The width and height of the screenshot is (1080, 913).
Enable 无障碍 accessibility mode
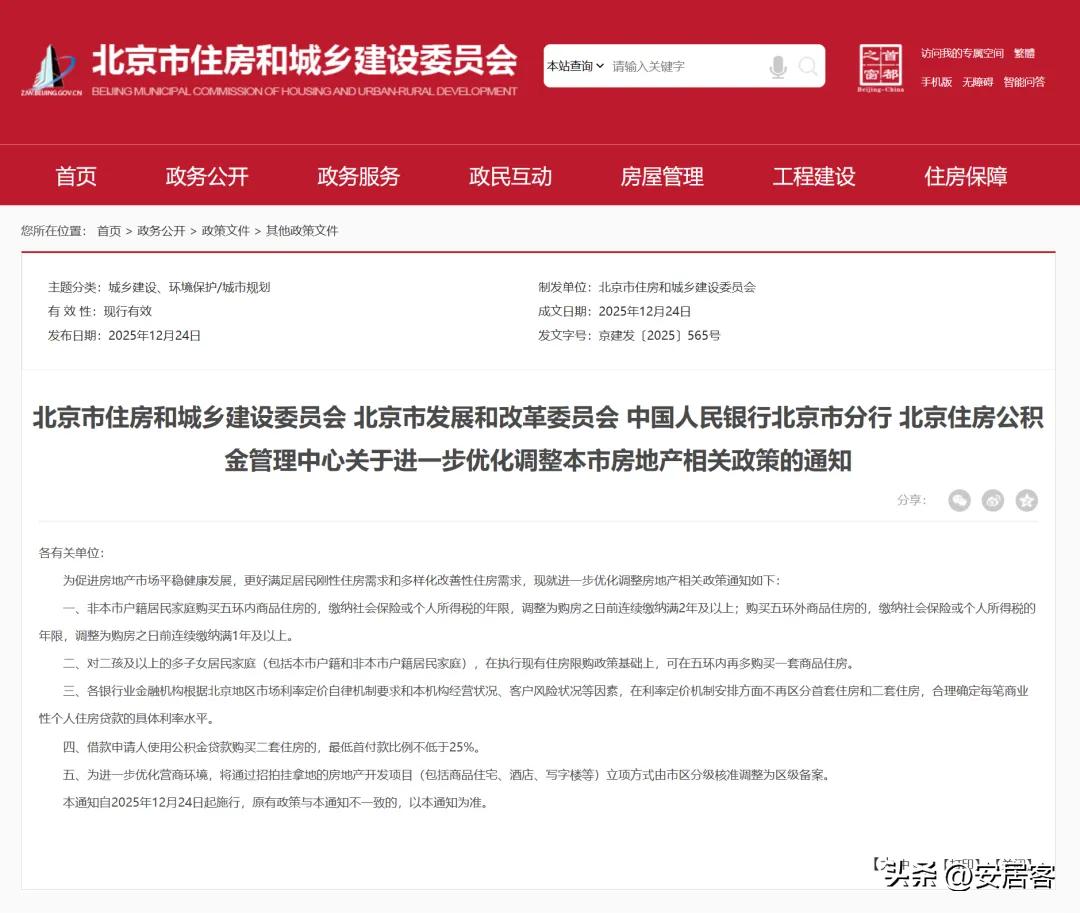tap(977, 82)
